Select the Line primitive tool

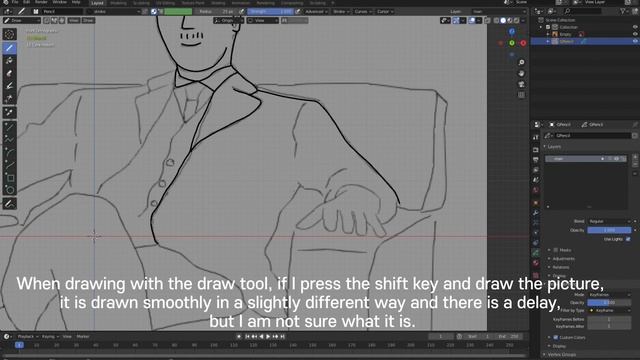[x=9, y=127]
